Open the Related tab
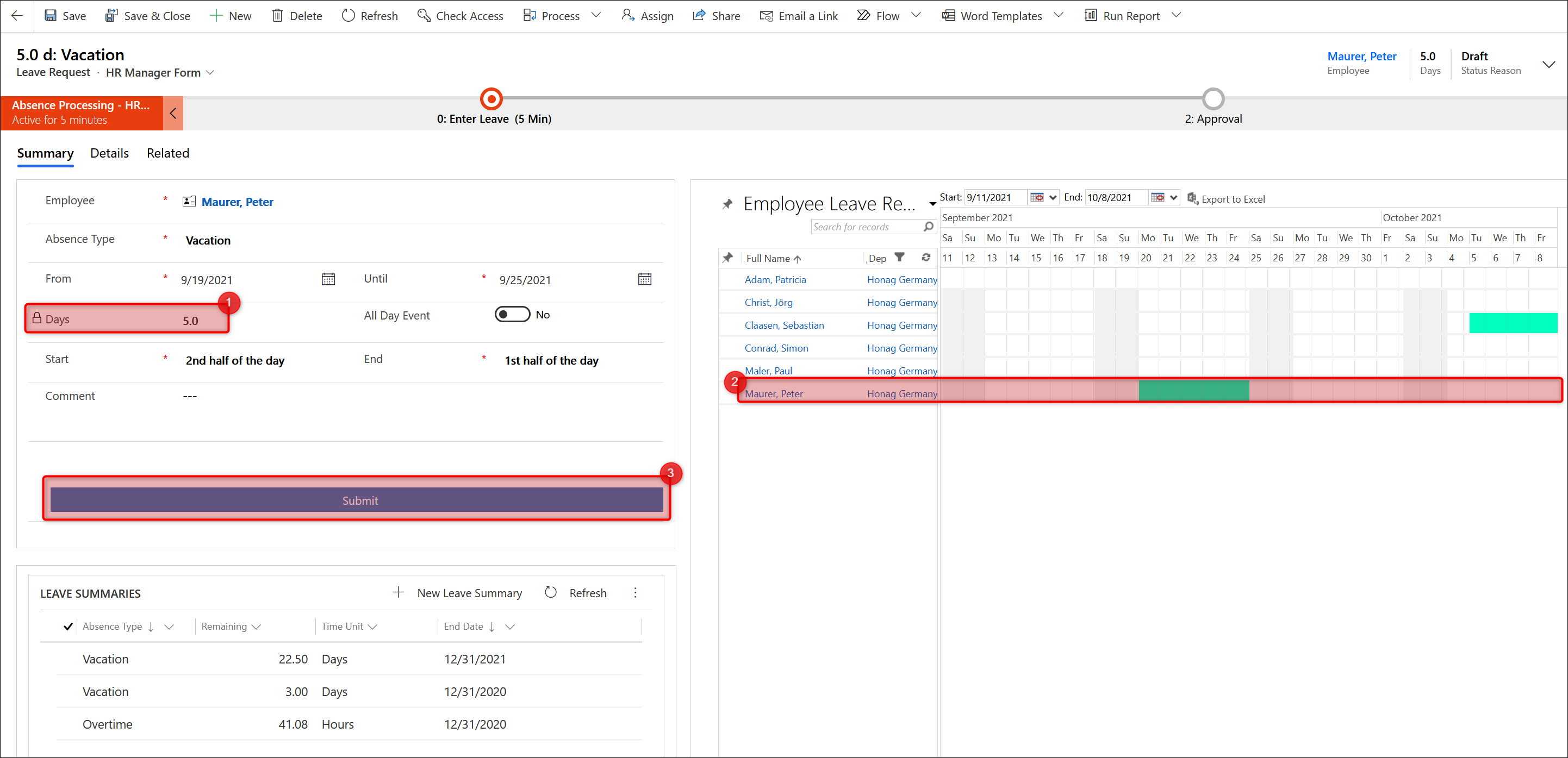The width and height of the screenshot is (1568, 758). (167, 153)
